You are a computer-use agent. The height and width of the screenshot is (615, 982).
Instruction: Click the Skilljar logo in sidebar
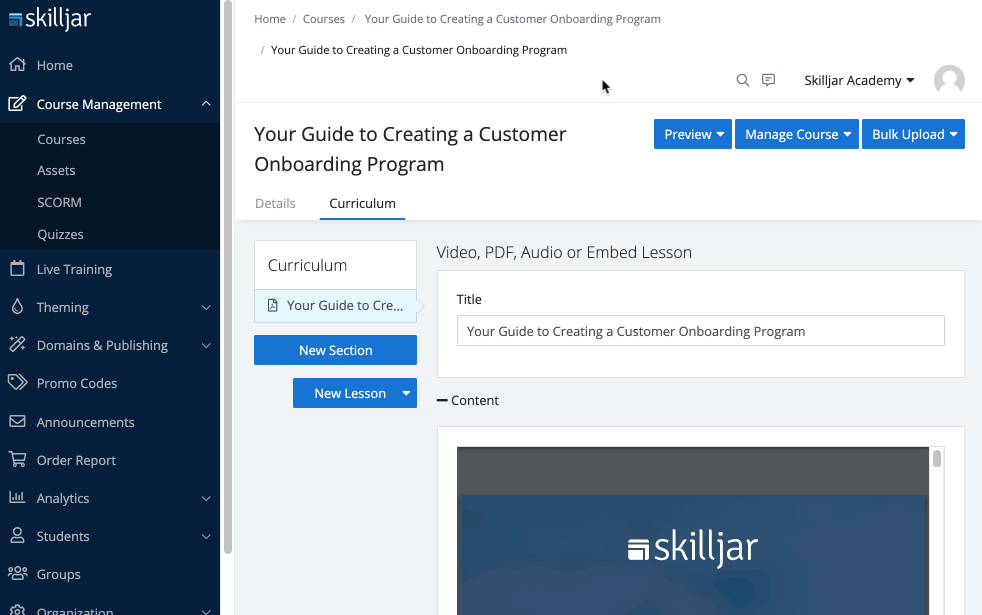point(49,19)
